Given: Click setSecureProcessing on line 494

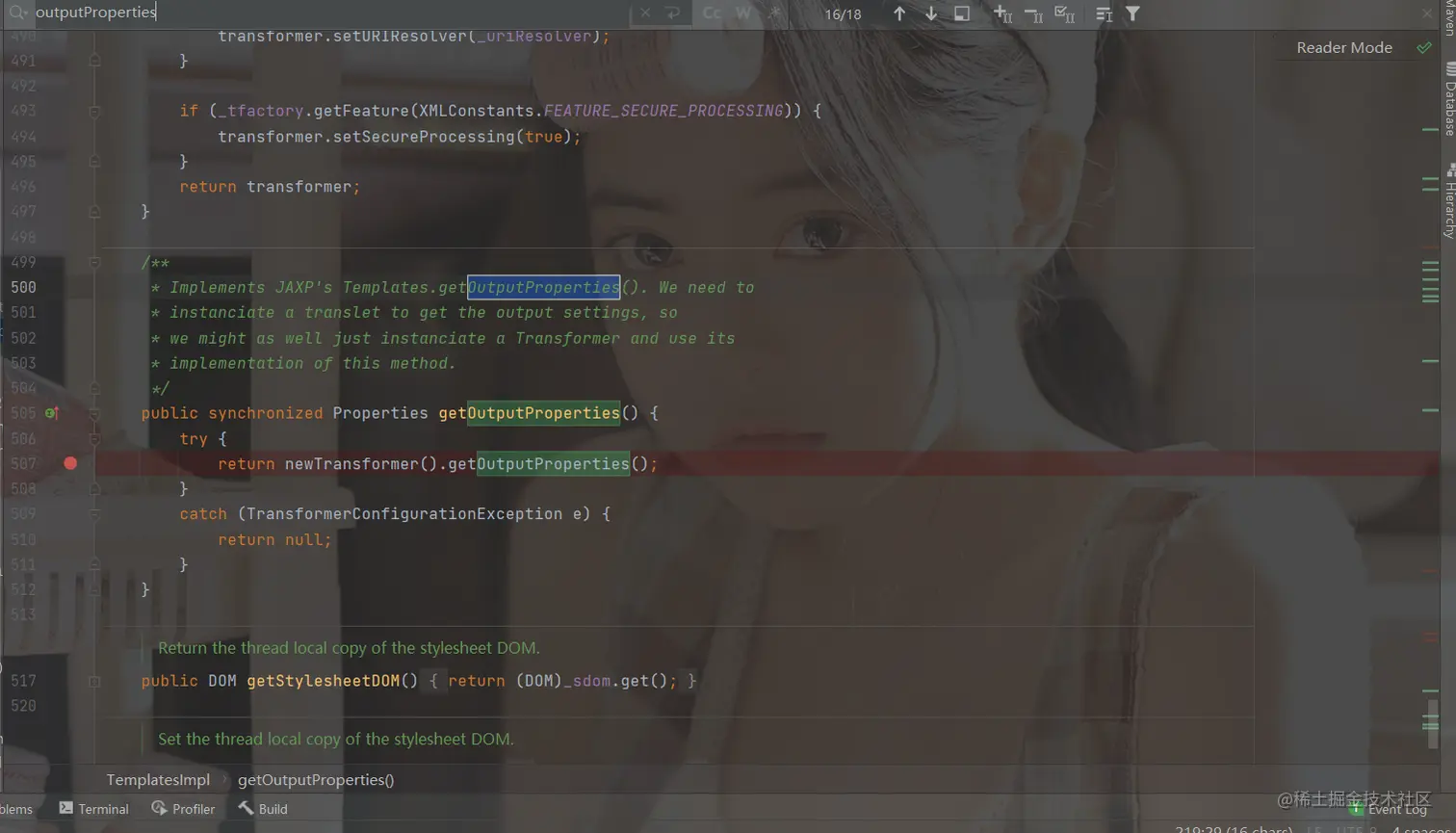Looking at the screenshot, I should [424, 137].
